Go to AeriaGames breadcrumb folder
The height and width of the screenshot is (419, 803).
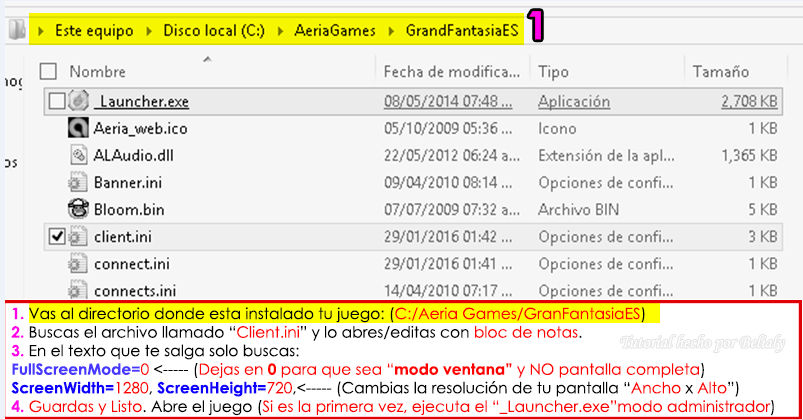[x=335, y=31]
